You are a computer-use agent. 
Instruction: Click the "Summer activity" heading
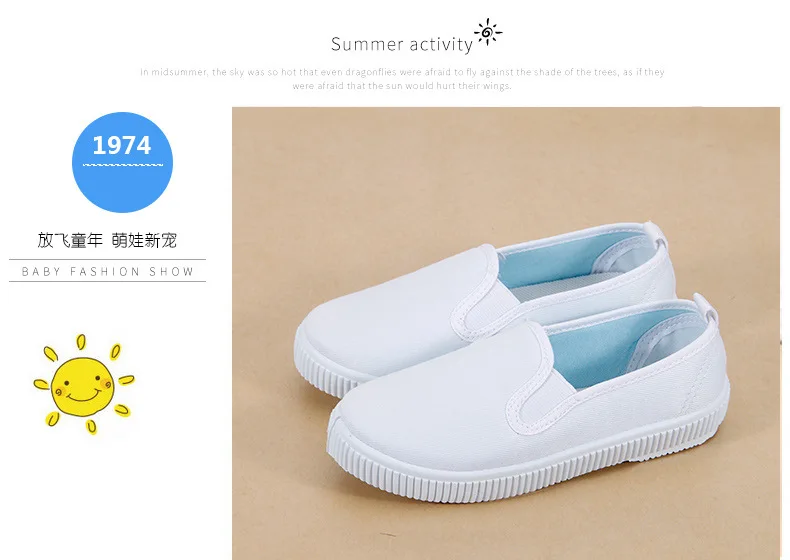(x=402, y=44)
